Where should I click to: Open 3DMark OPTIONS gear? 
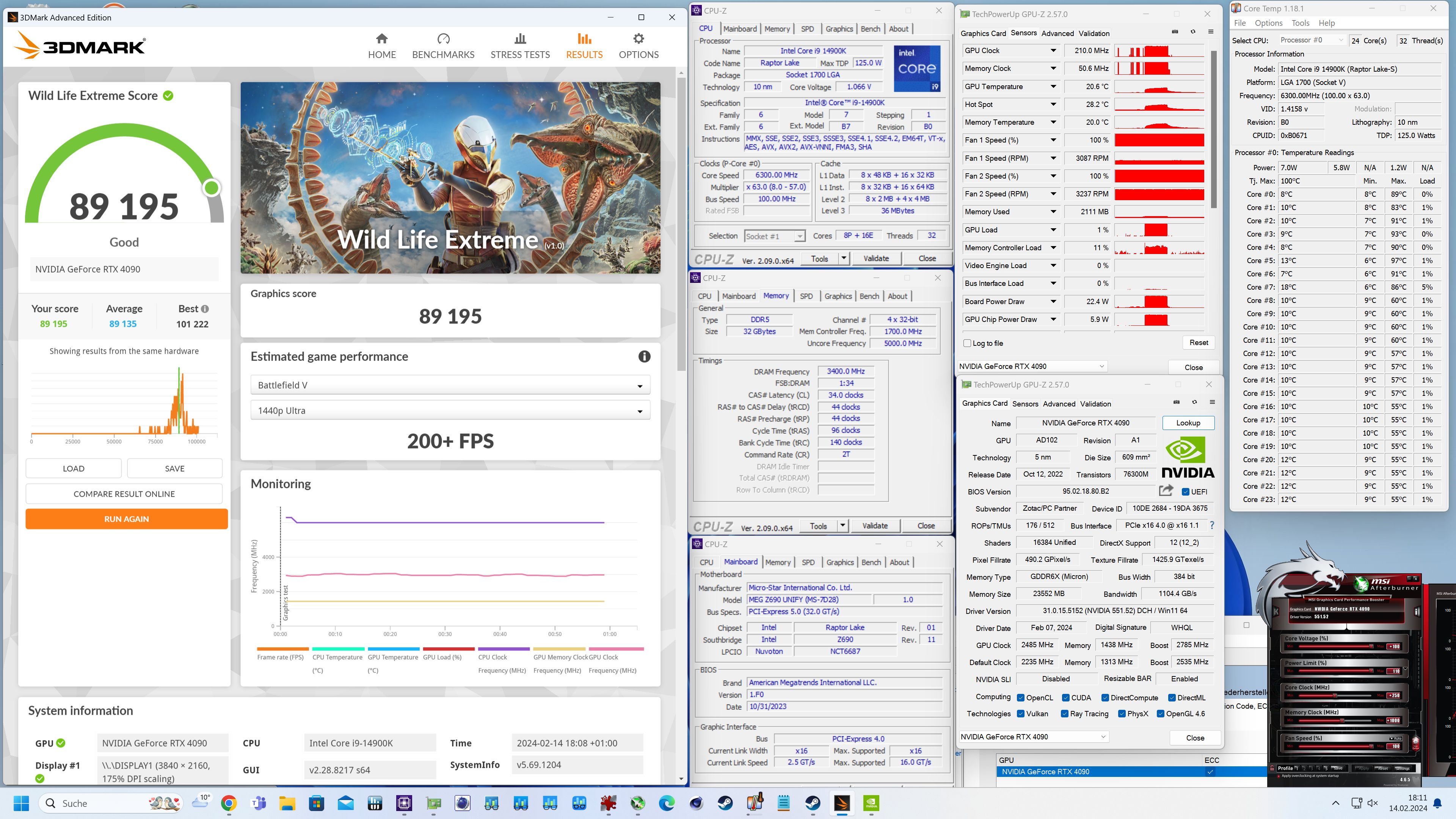click(x=639, y=46)
